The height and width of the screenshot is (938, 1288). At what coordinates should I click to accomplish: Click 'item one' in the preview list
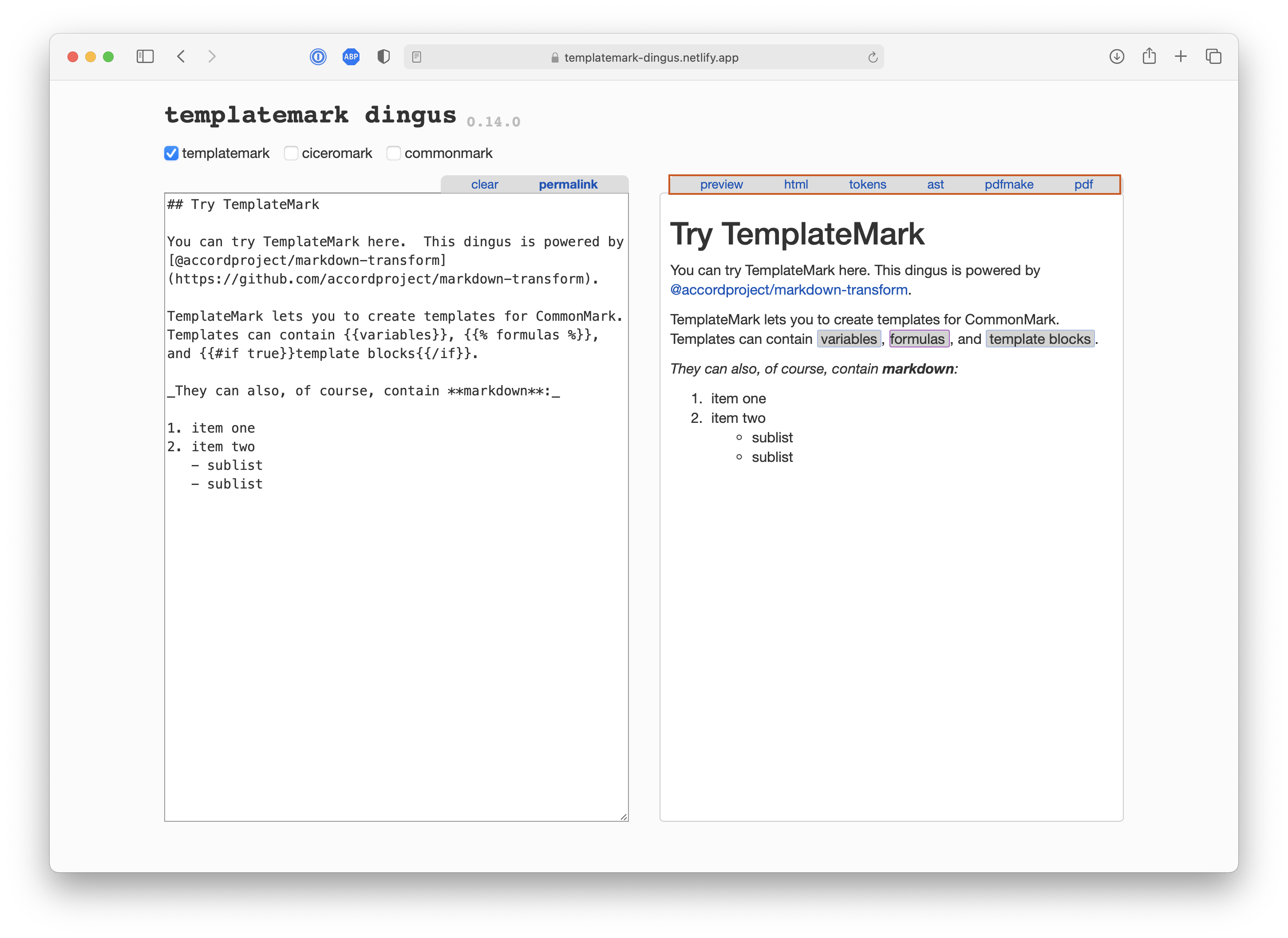[x=738, y=398]
